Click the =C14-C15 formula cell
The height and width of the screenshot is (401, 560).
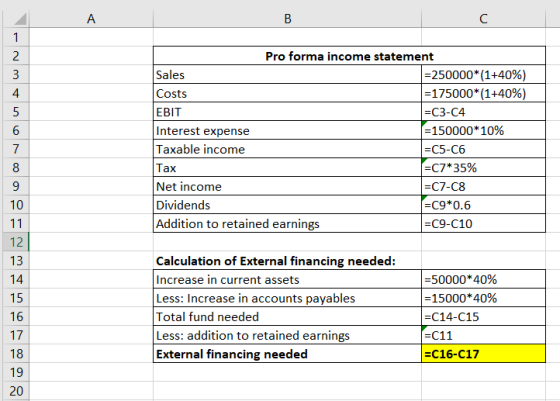pos(483,316)
